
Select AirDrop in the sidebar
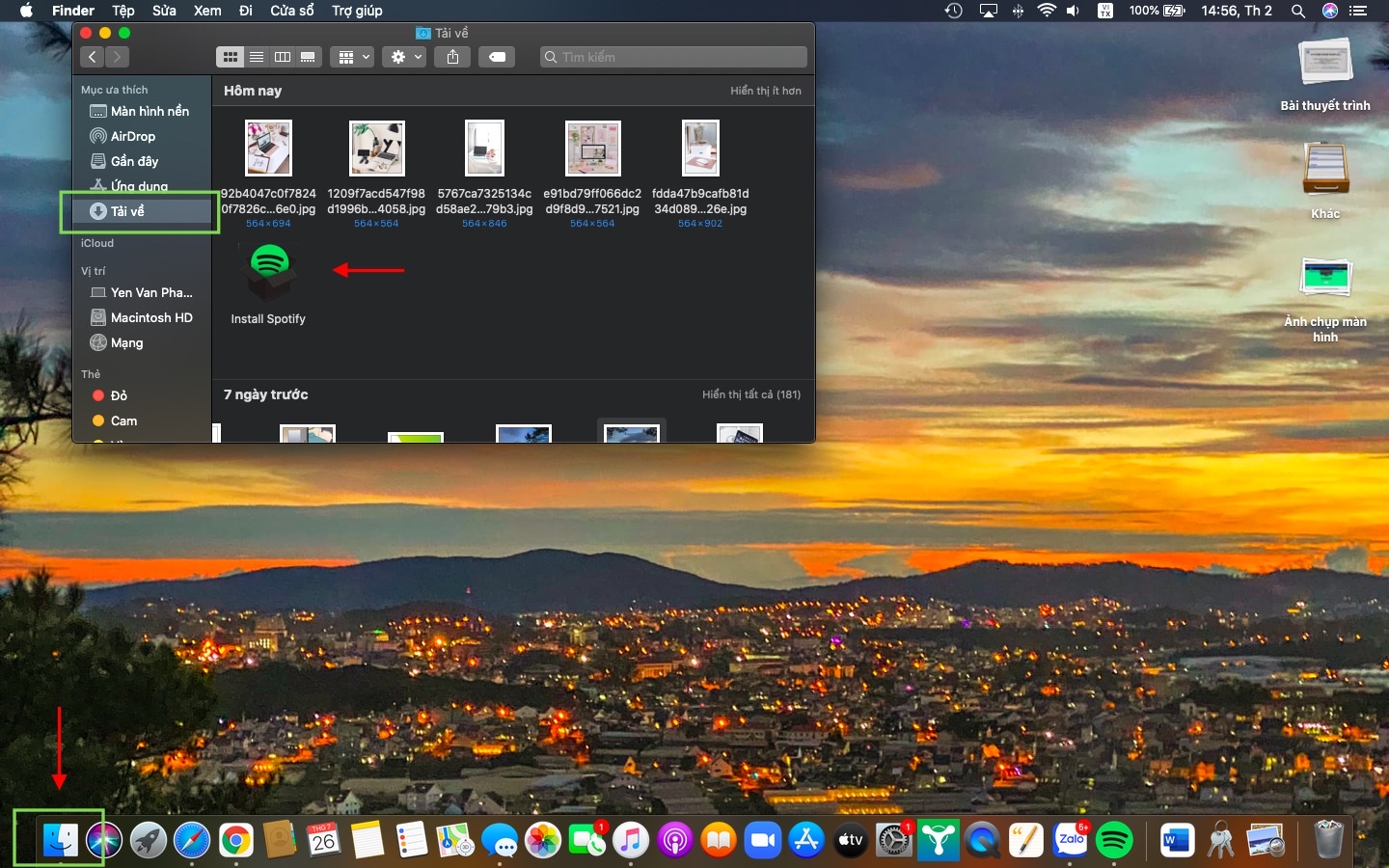pyautogui.click(x=142, y=136)
